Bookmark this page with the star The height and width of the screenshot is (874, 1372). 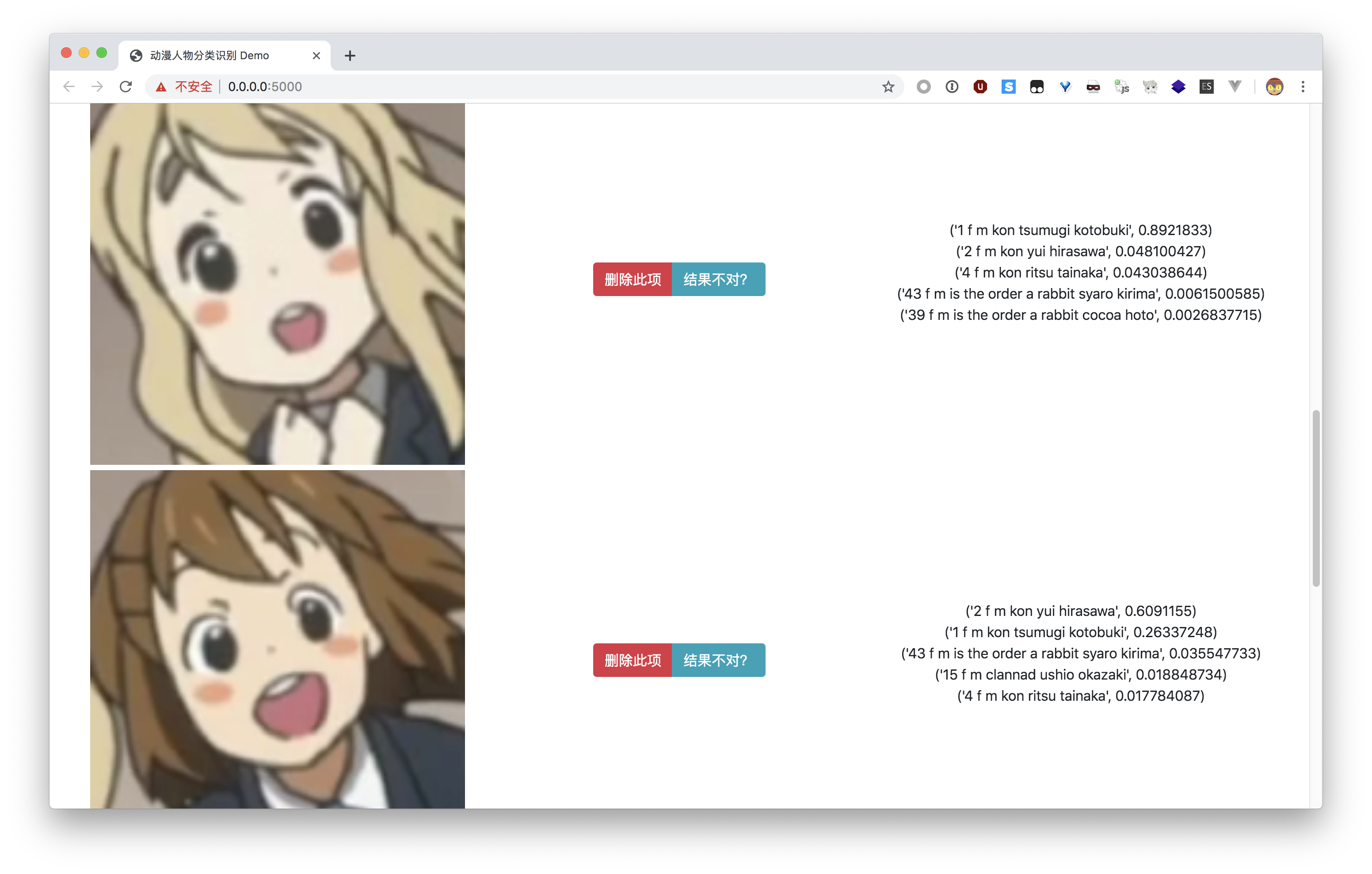[888, 87]
